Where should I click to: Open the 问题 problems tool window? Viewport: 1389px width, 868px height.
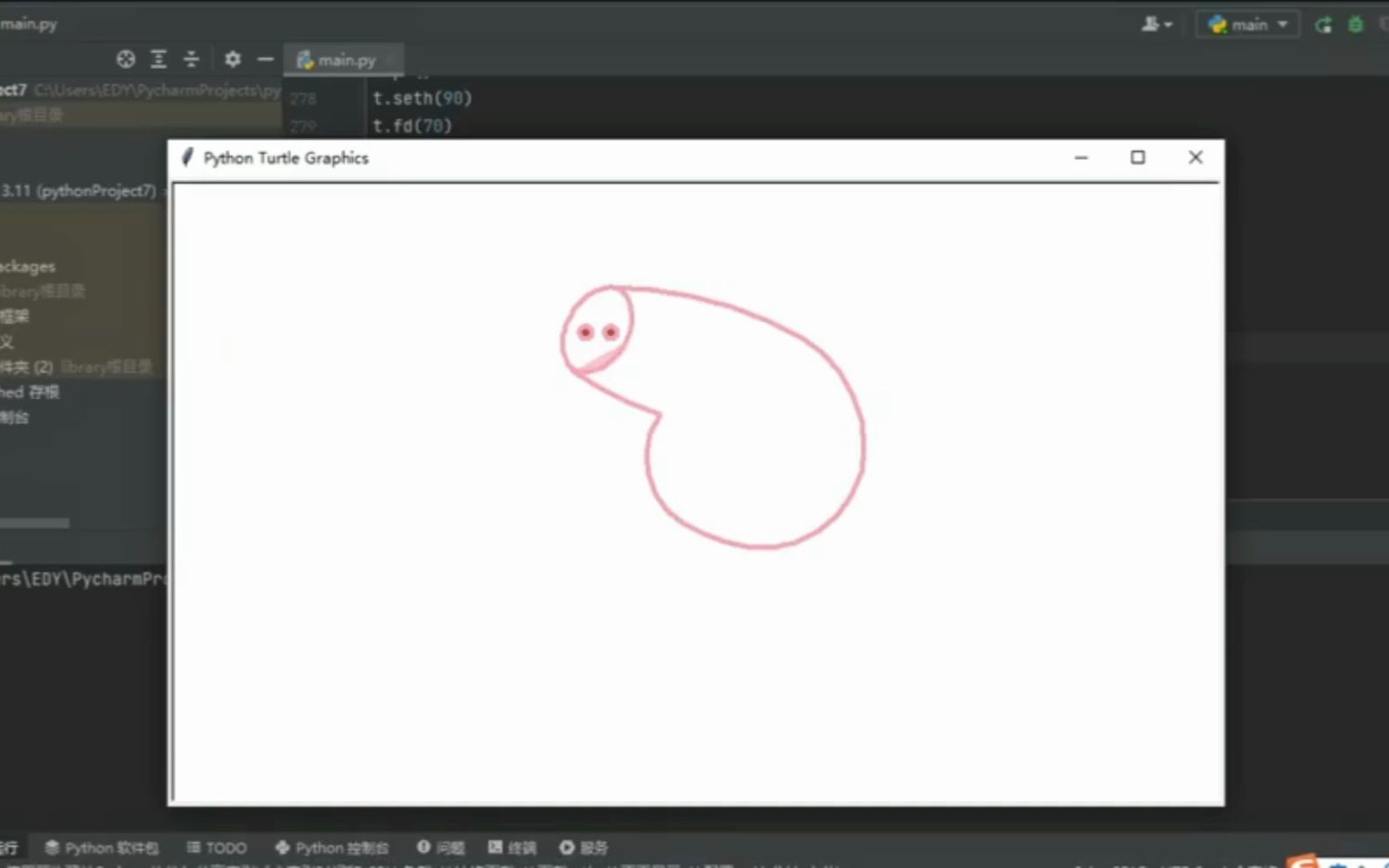pos(440,847)
